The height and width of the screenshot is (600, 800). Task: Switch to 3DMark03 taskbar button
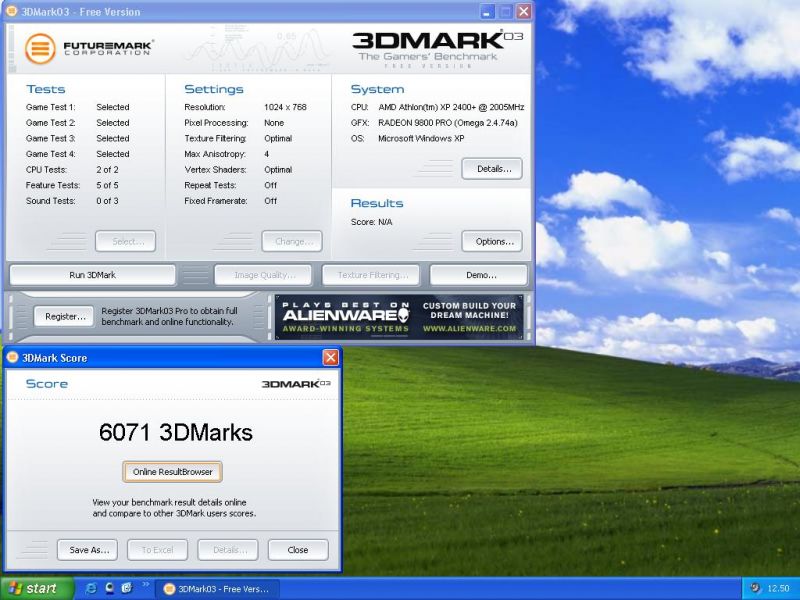click(x=217, y=589)
